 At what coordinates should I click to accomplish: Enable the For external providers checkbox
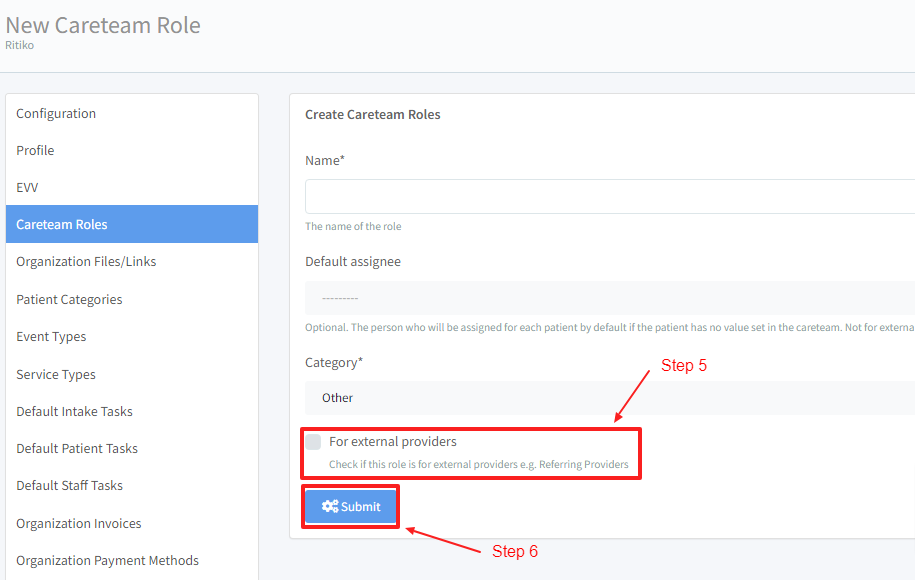pyautogui.click(x=314, y=442)
